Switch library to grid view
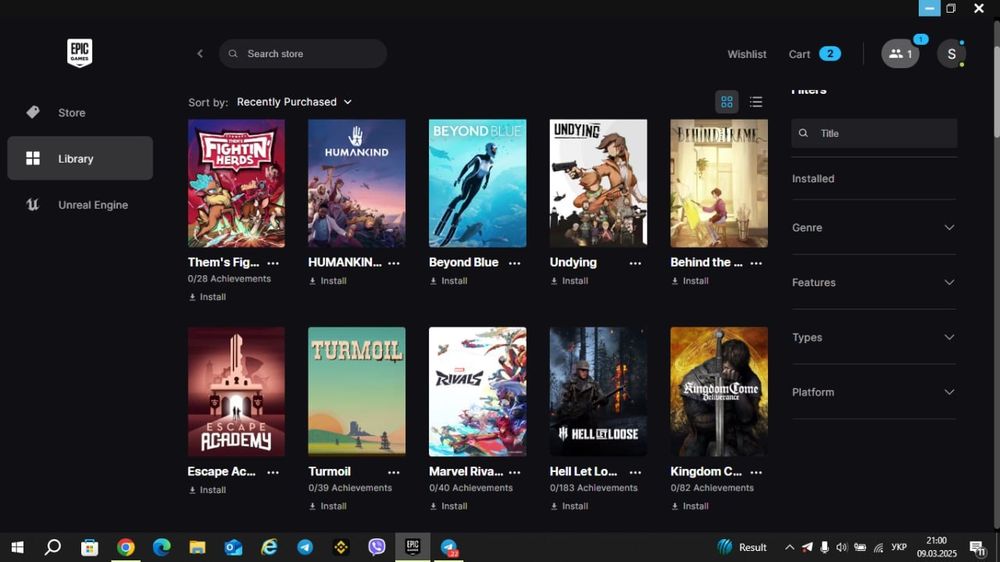Screen dimensions: 1000x562 (726, 102)
